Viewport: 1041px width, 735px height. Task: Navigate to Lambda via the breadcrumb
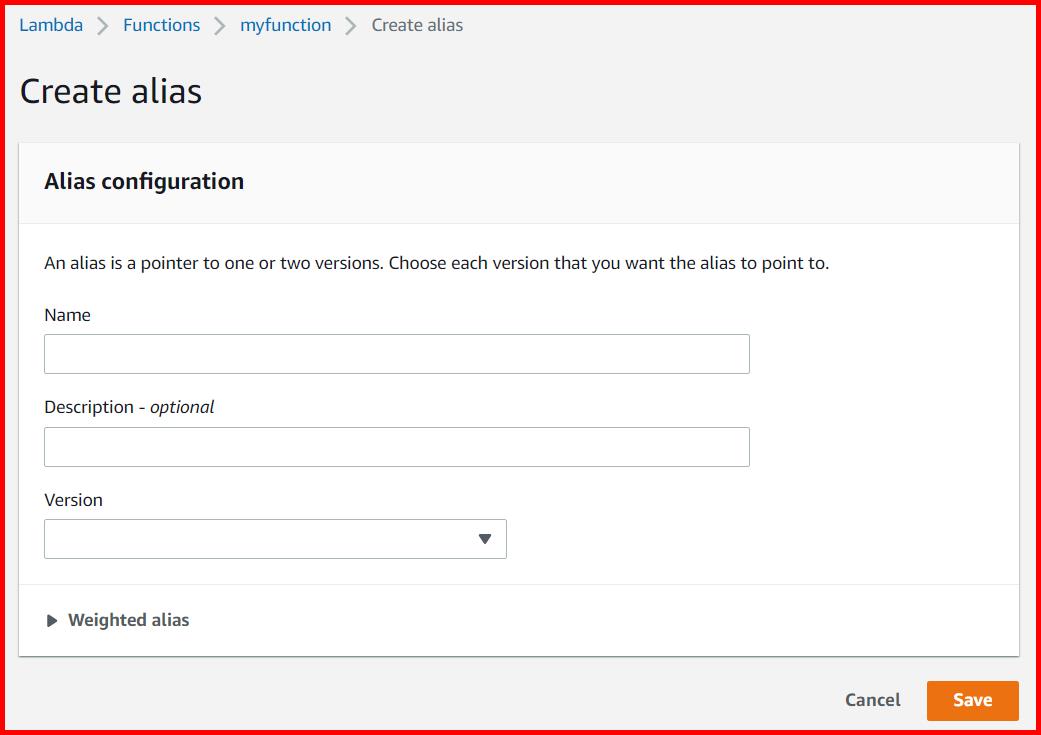tap(51, 25)
